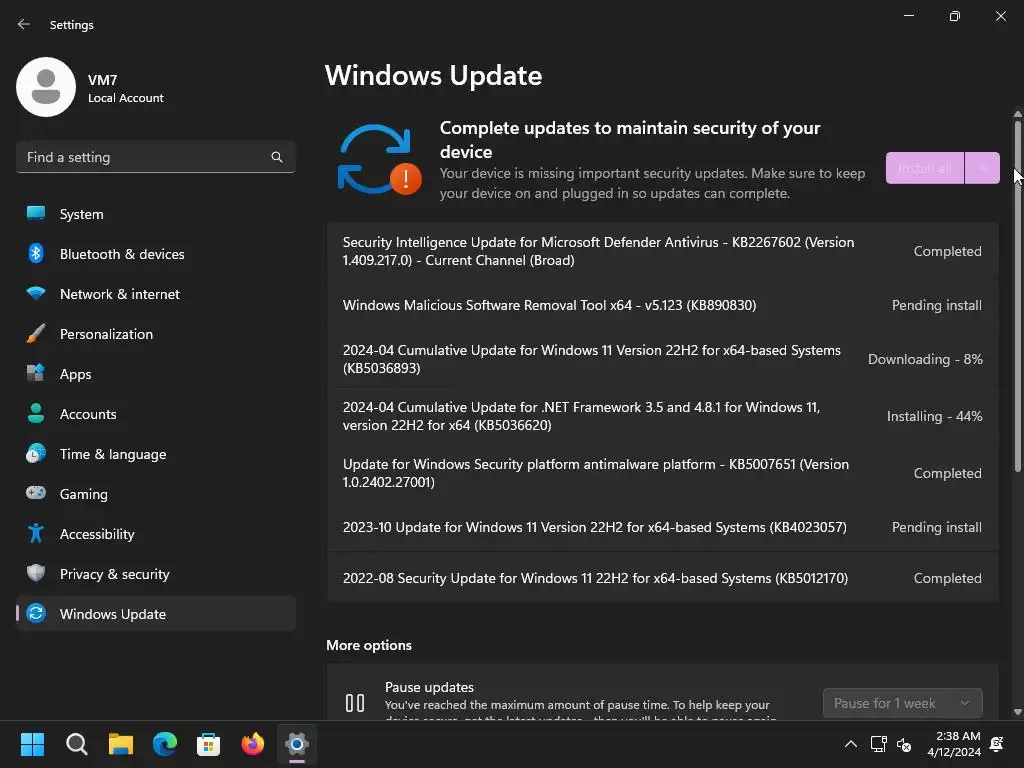This screenshot has height=768, width=1024.
Task: Launch Microsoft Edge from taskbar
Action: tap(165, 744)
